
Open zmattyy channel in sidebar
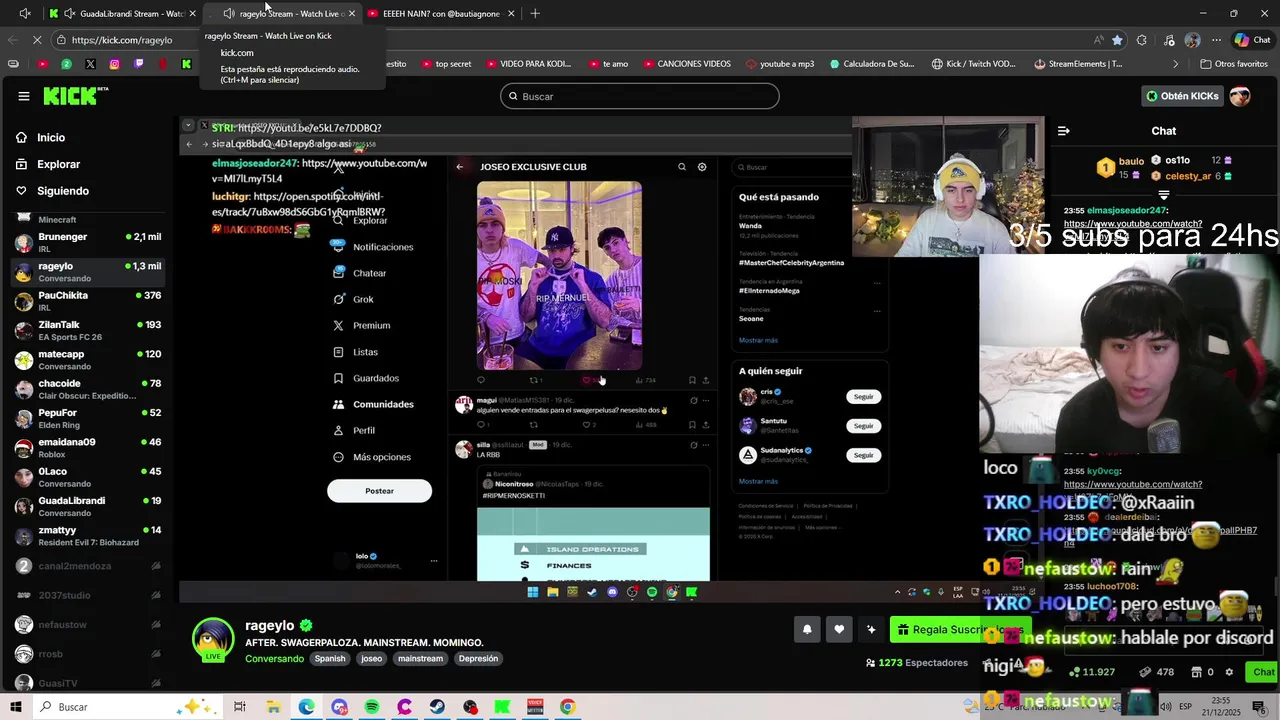coord(88,536)
